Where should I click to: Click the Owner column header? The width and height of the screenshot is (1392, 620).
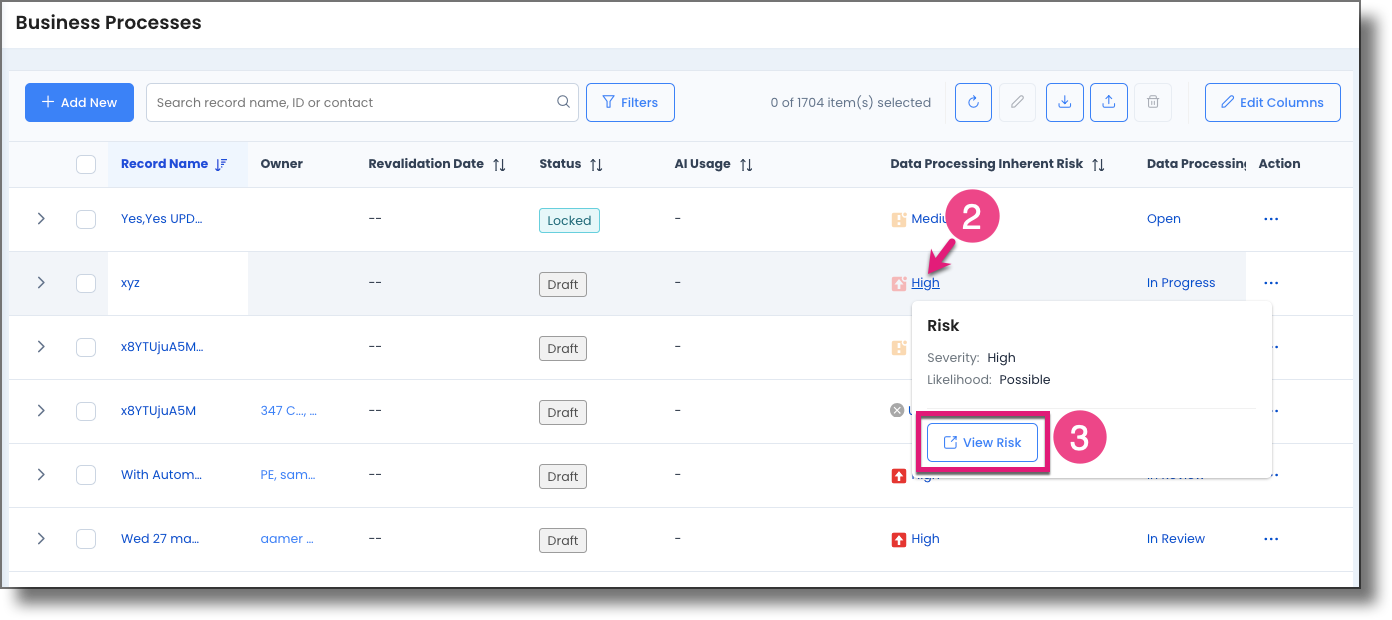[x=281, y=164]
